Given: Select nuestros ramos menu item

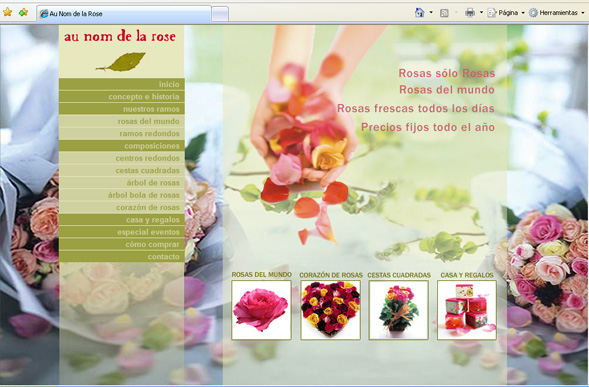Looking at the screenshot, I should coord(122,109).
